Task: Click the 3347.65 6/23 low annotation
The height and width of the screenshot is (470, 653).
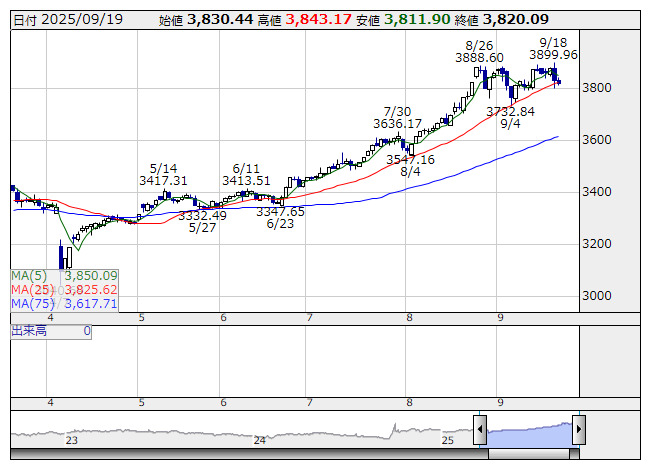Action: (x=280, y=218)
